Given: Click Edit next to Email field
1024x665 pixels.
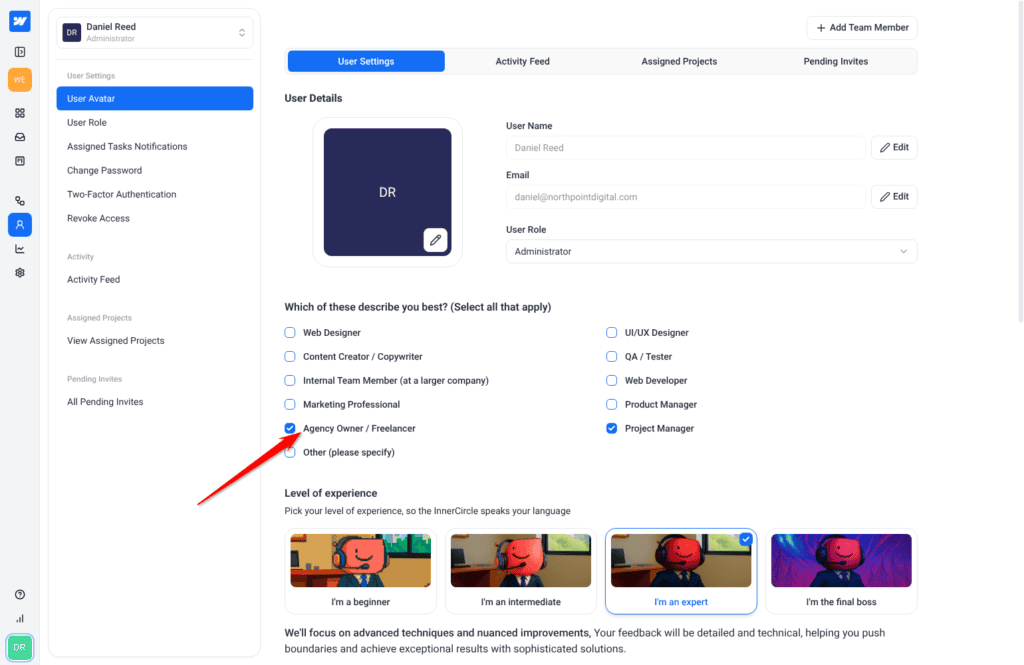Looking at the screenshot, I should [x=894, y=197].
